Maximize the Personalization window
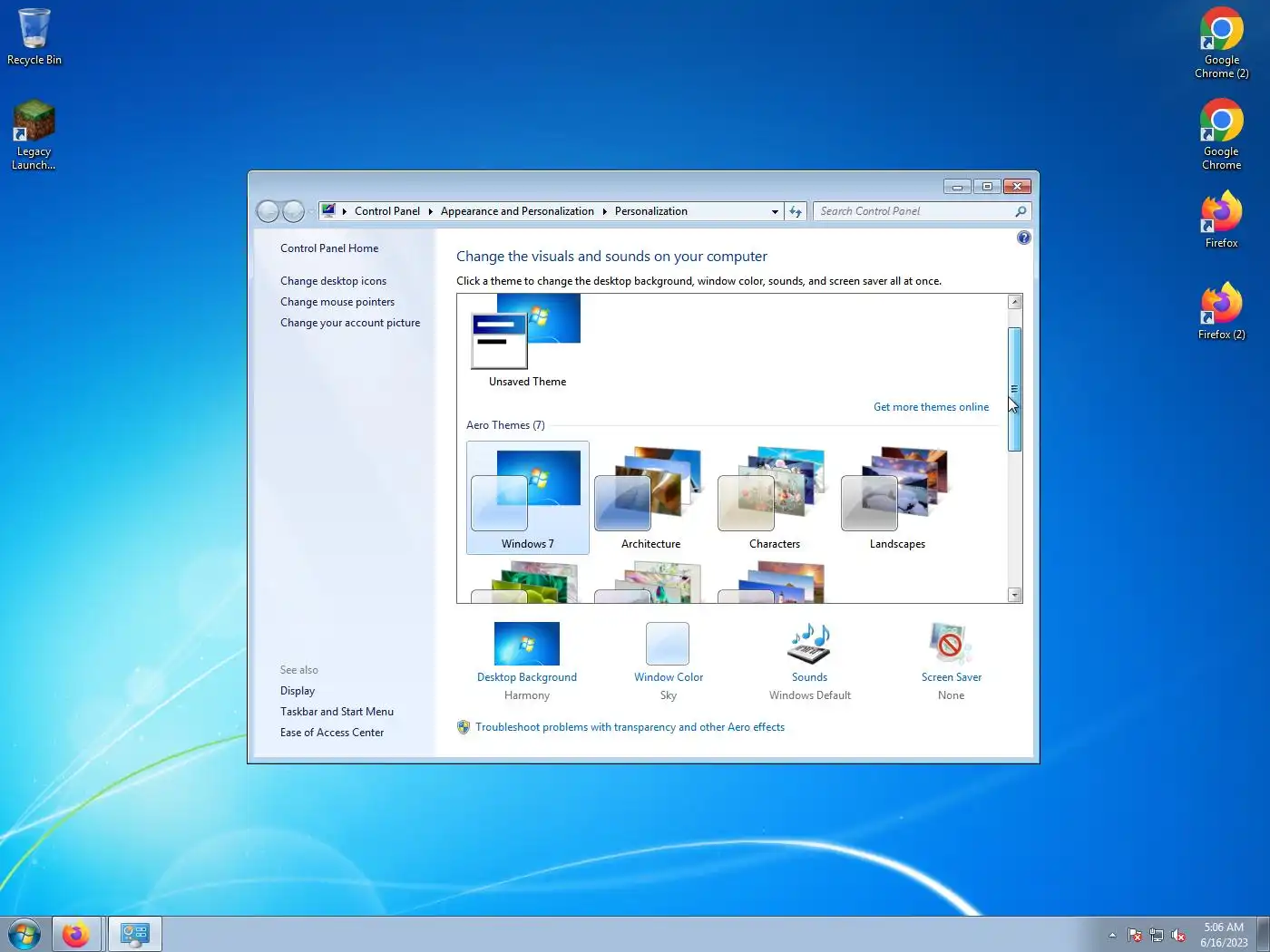This screenshot has height=952, width=1270. pos(987,187)
